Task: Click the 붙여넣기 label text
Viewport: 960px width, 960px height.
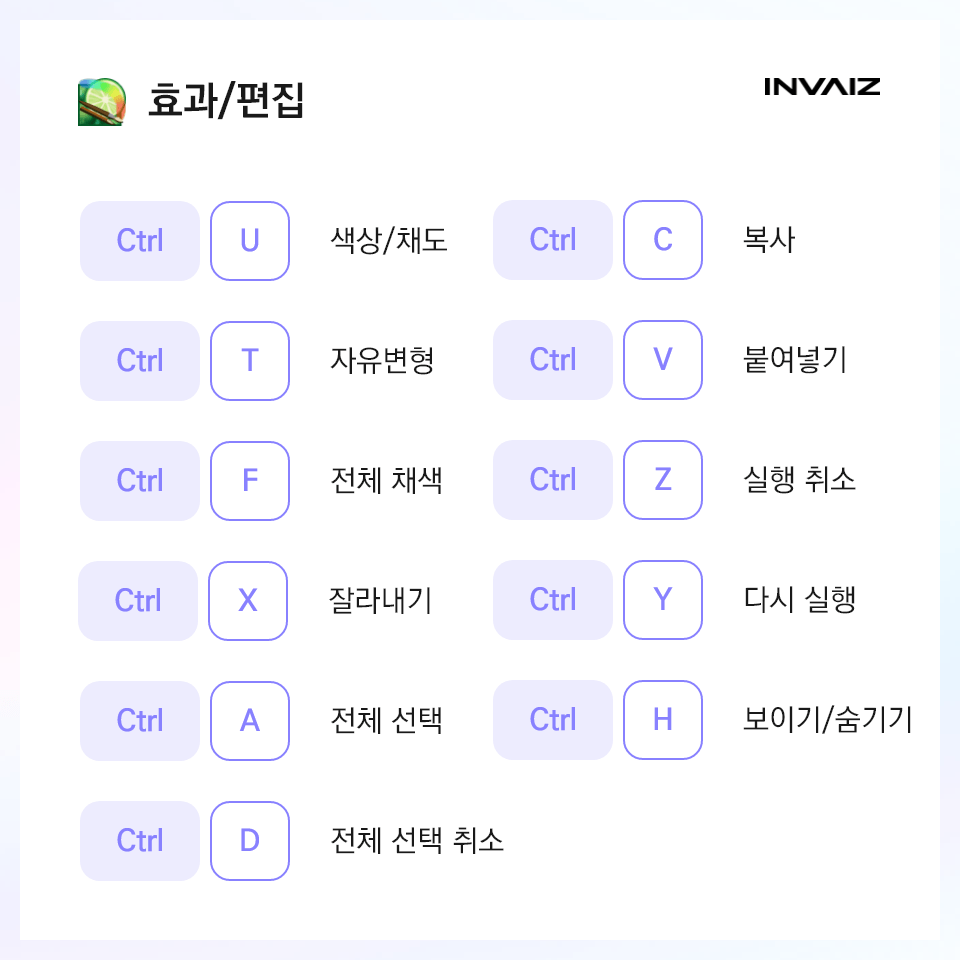Action: (x=795, y=359)
